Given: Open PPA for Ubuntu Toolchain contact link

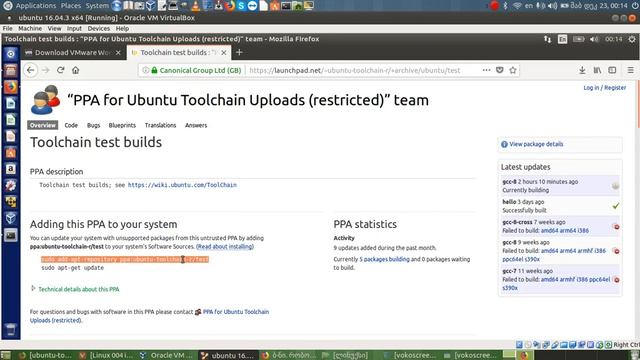Looking at the screenshot, I should coord(149,316).
